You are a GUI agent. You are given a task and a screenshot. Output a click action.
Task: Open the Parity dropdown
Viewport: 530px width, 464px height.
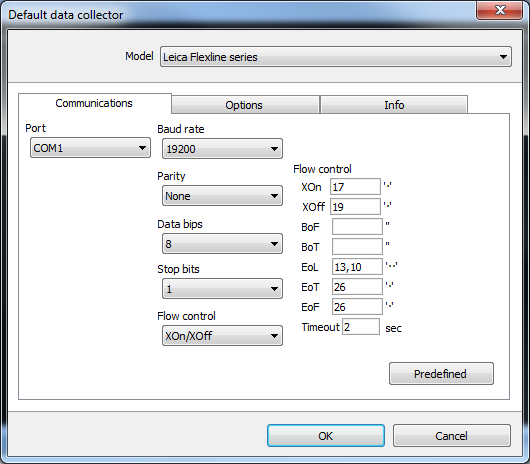click(x=222, y=196)
